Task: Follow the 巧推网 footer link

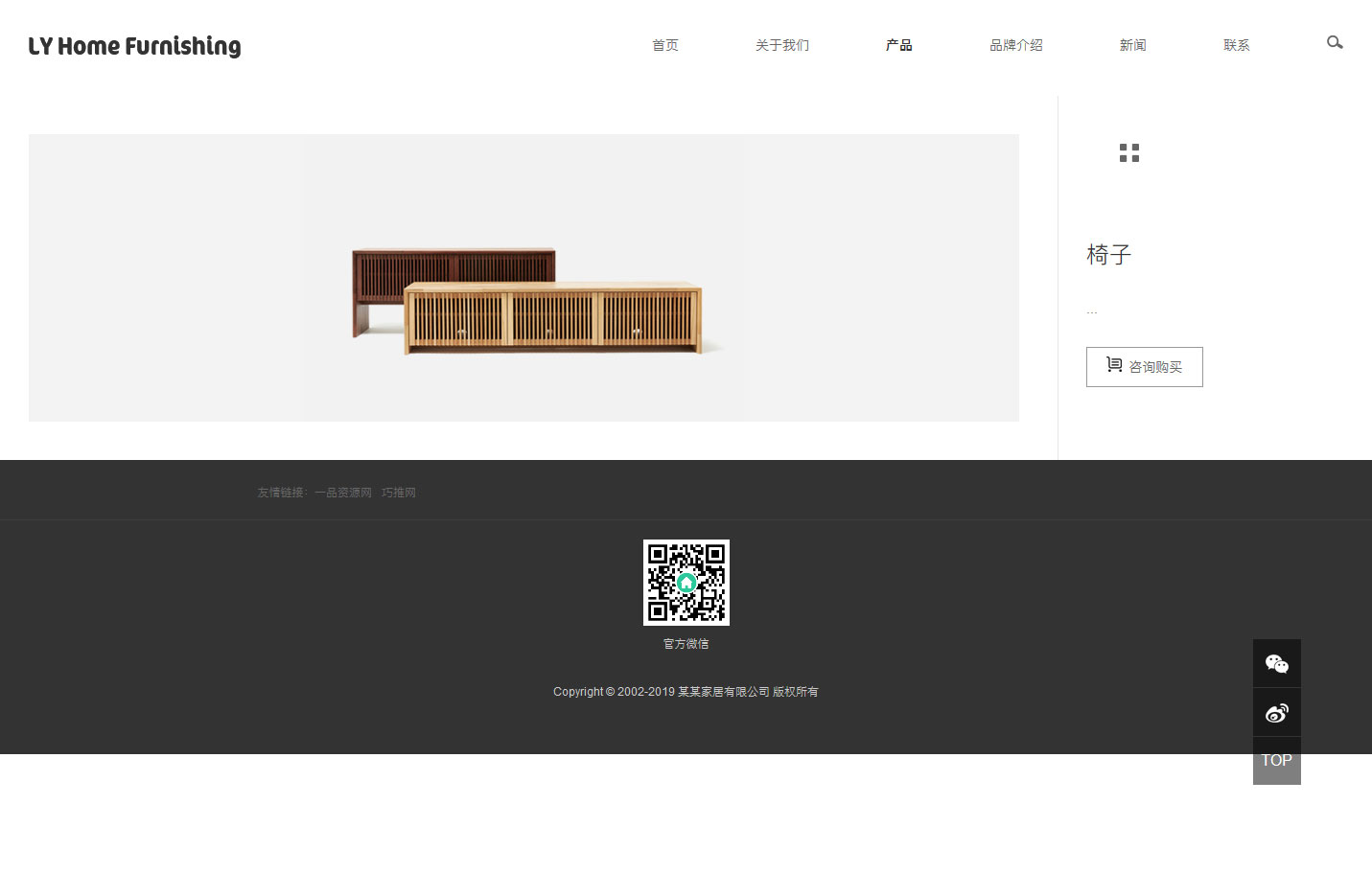Action: pyautogui.click(x=399, y=493)
